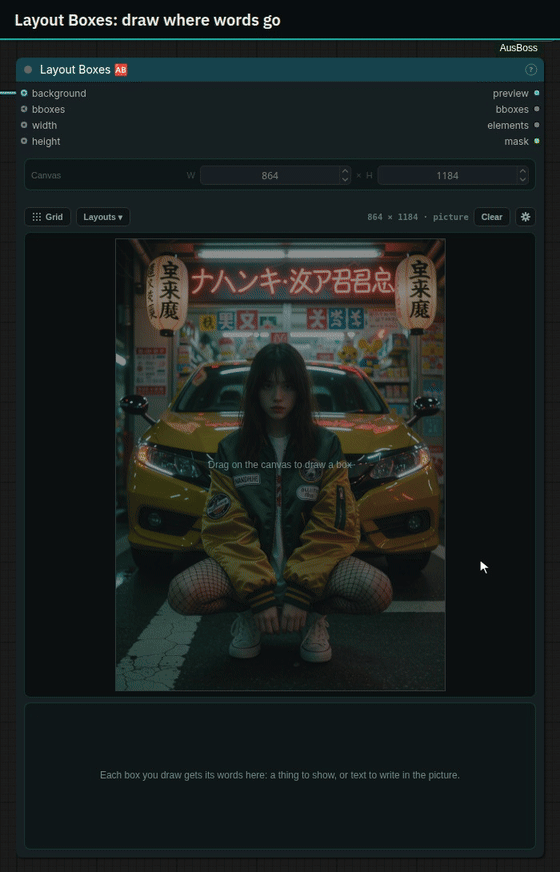
Task: Open the gear settings button
Action: coord(526,217)
